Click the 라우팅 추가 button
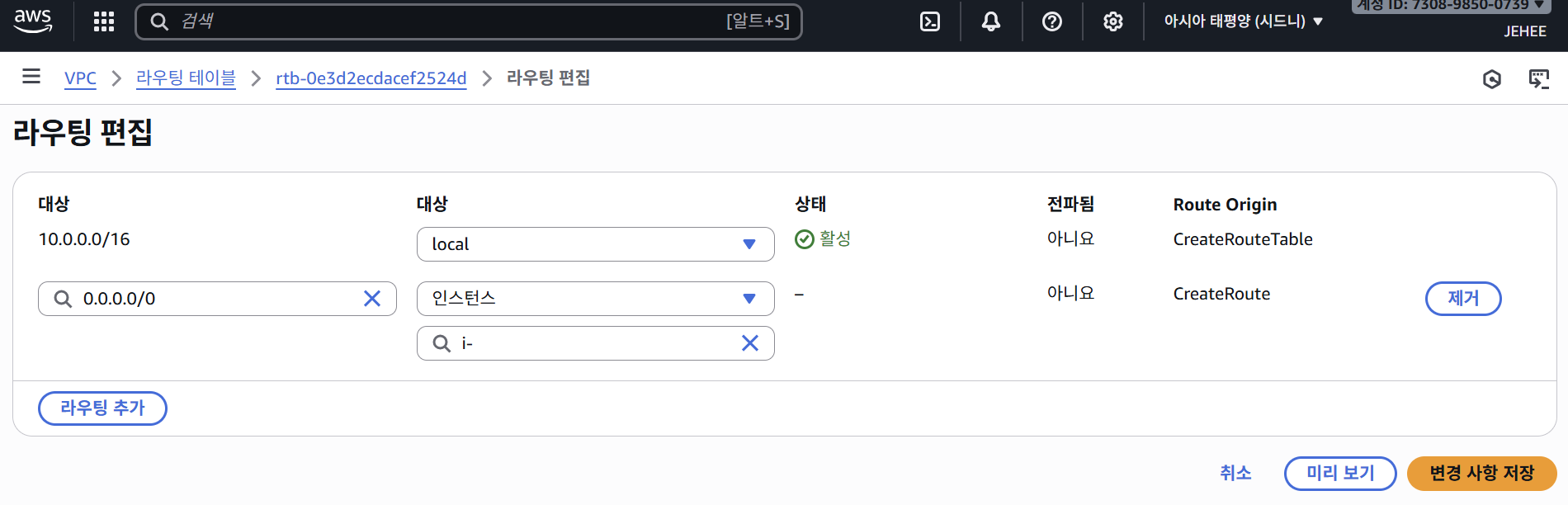The height and width of the screenshot is (505, 1568). pos(102,408)
